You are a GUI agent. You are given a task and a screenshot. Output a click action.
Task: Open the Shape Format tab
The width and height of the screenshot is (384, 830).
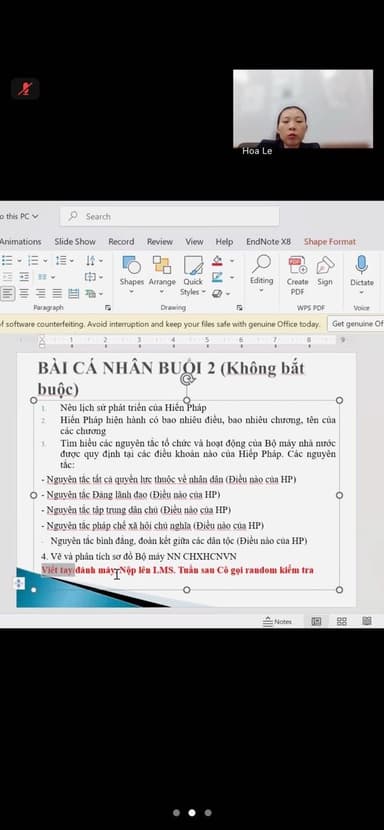[x=329, y=241]
